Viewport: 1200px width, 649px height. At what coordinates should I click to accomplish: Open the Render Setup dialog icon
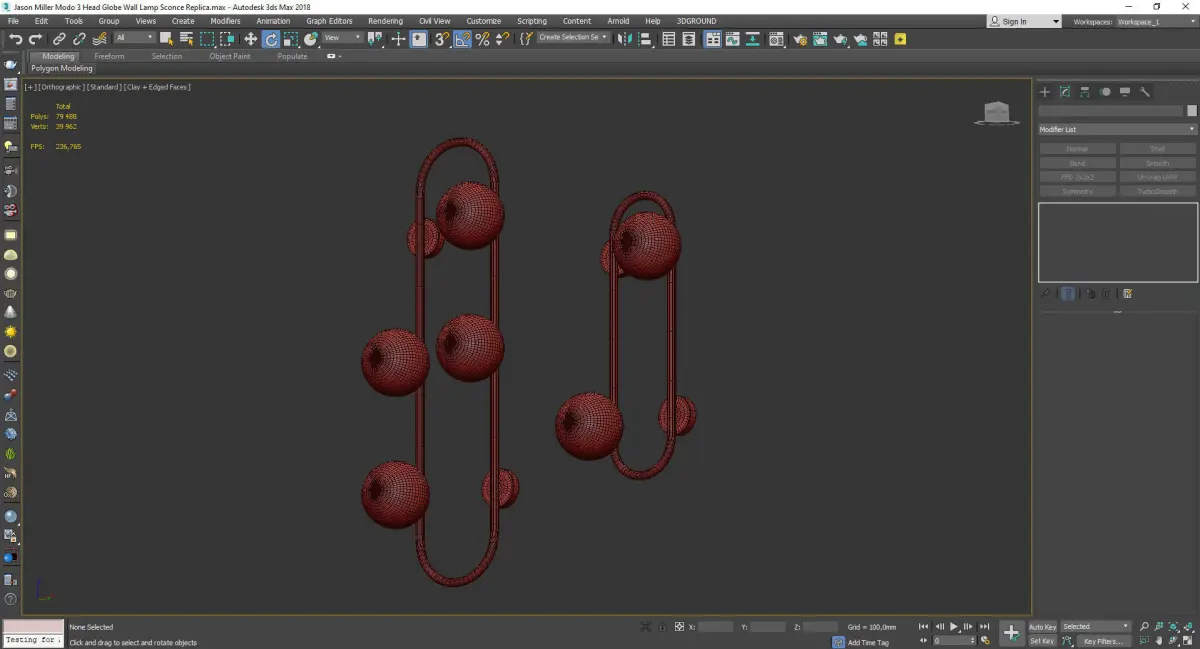click(799, 39)
